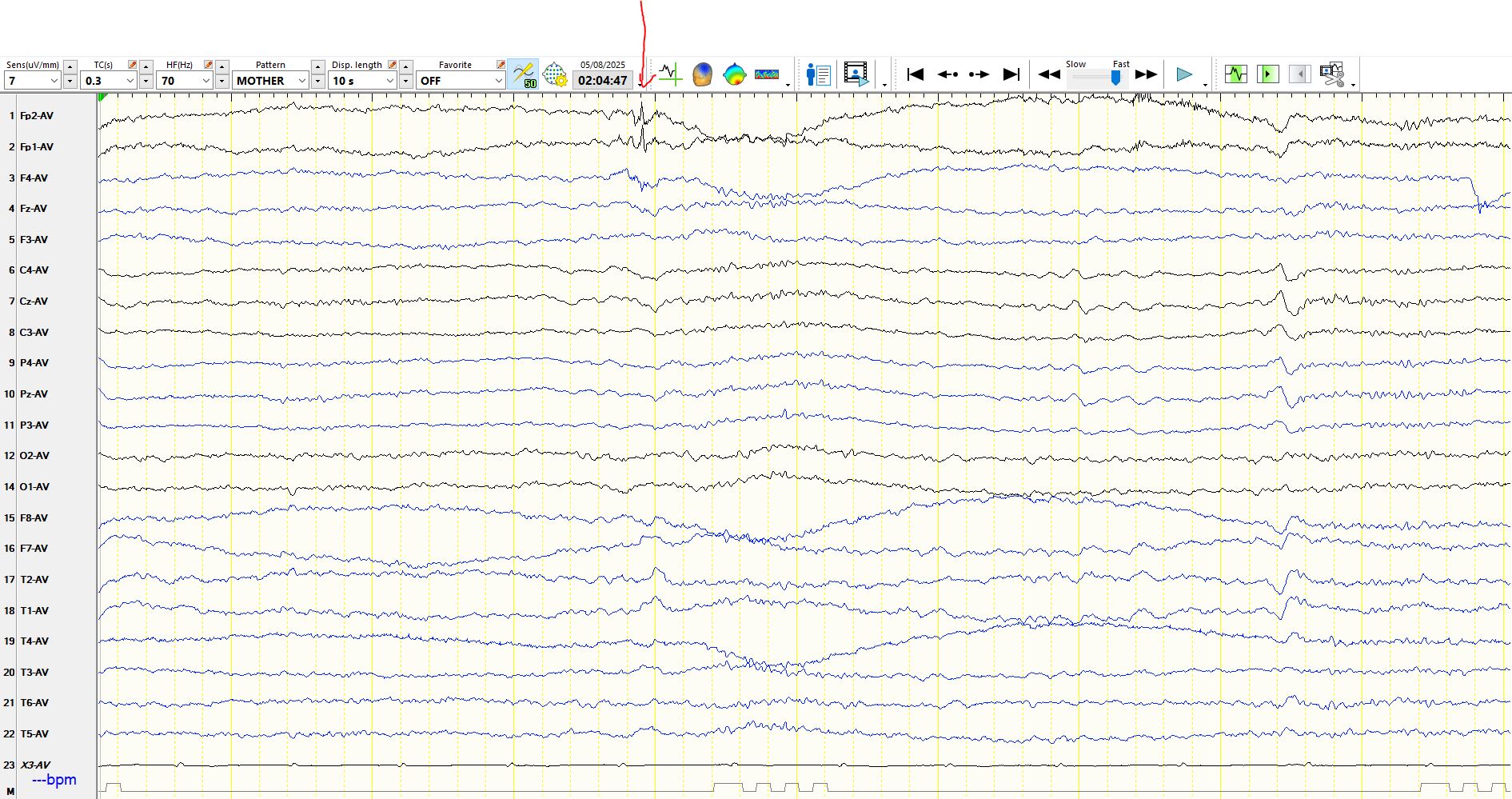Click the pencil edit icon beside Favorite

[501, 65]
